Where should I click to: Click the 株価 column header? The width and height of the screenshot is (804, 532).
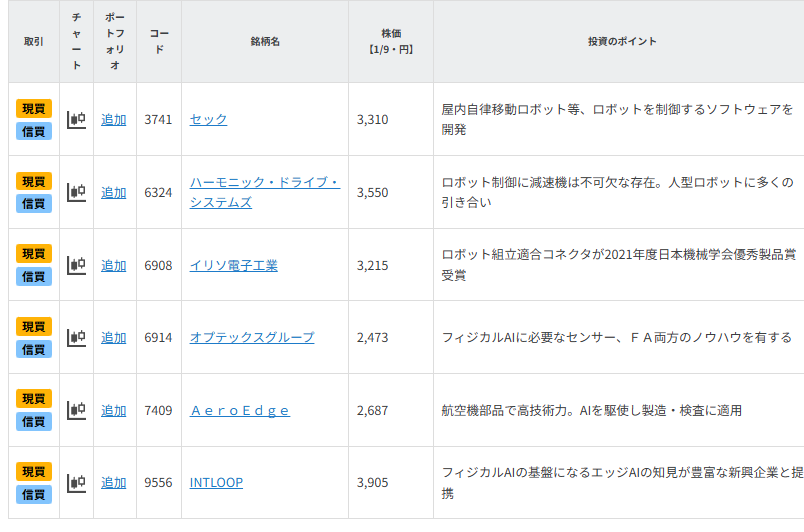[x=391, y=42]
